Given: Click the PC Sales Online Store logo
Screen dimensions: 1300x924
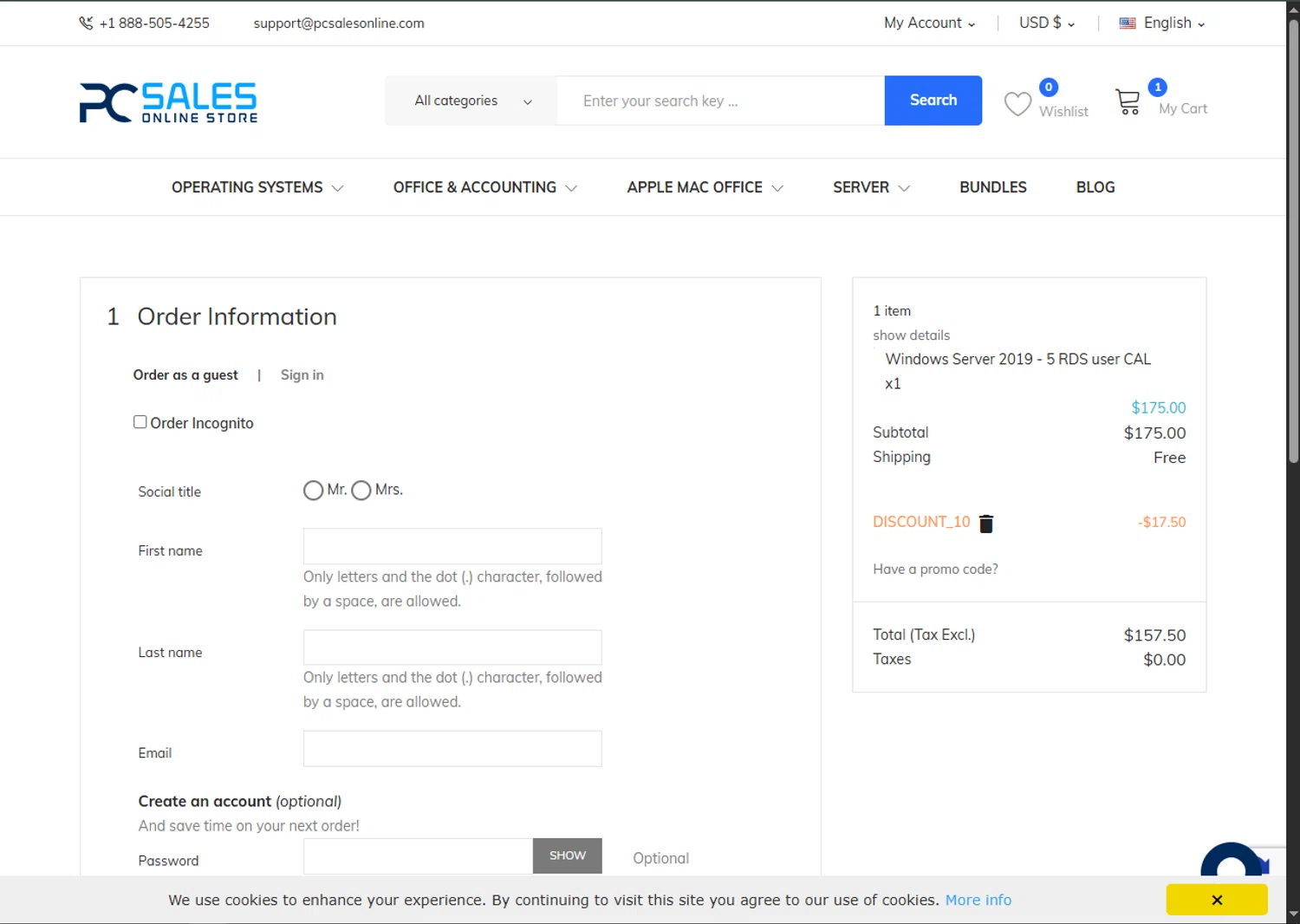Looking at the screenshot, I should (168, 102).
